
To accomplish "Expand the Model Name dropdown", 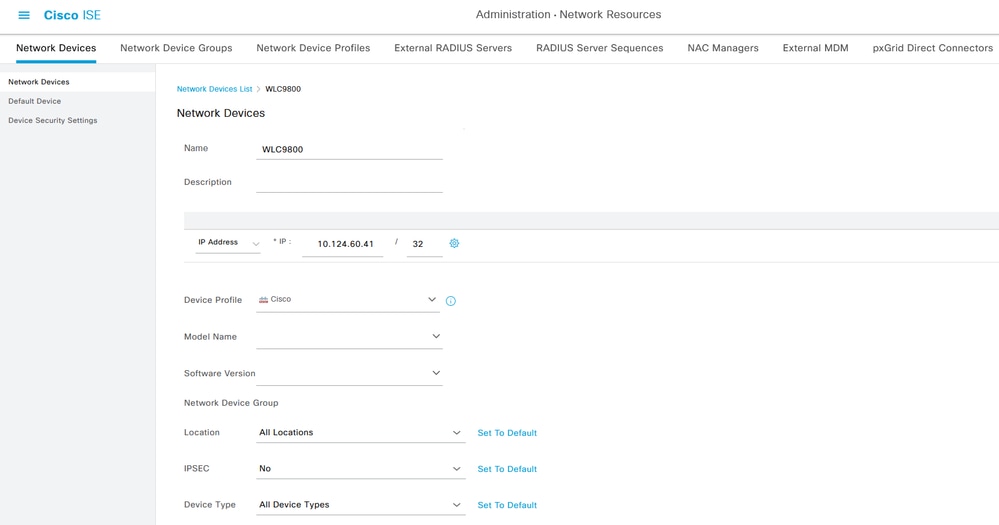I will (349, 336).
